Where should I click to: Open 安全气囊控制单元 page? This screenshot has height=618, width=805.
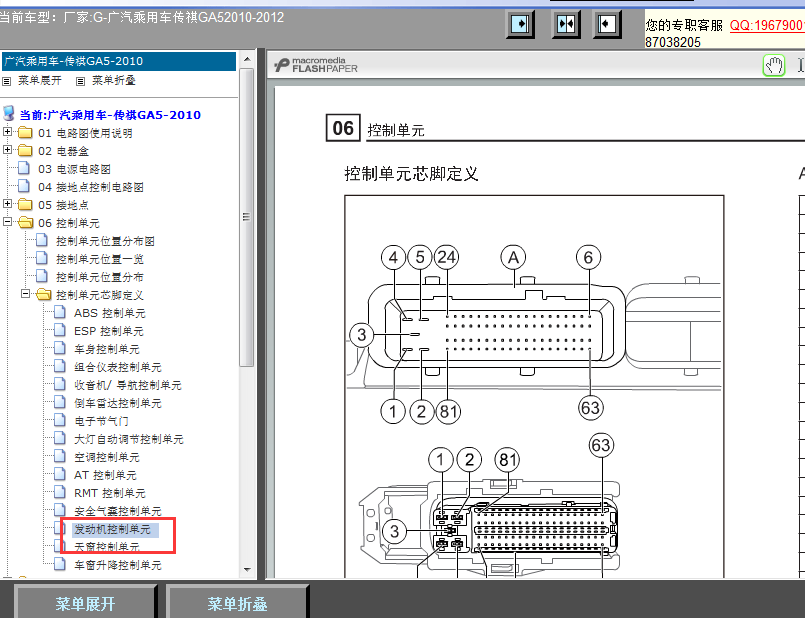118,511
